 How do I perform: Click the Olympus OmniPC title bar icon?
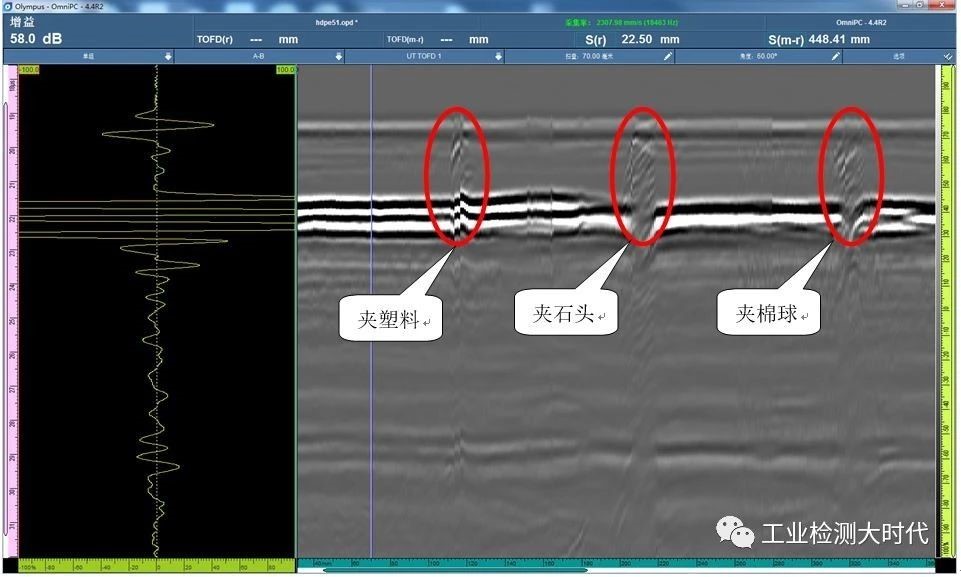7,6
